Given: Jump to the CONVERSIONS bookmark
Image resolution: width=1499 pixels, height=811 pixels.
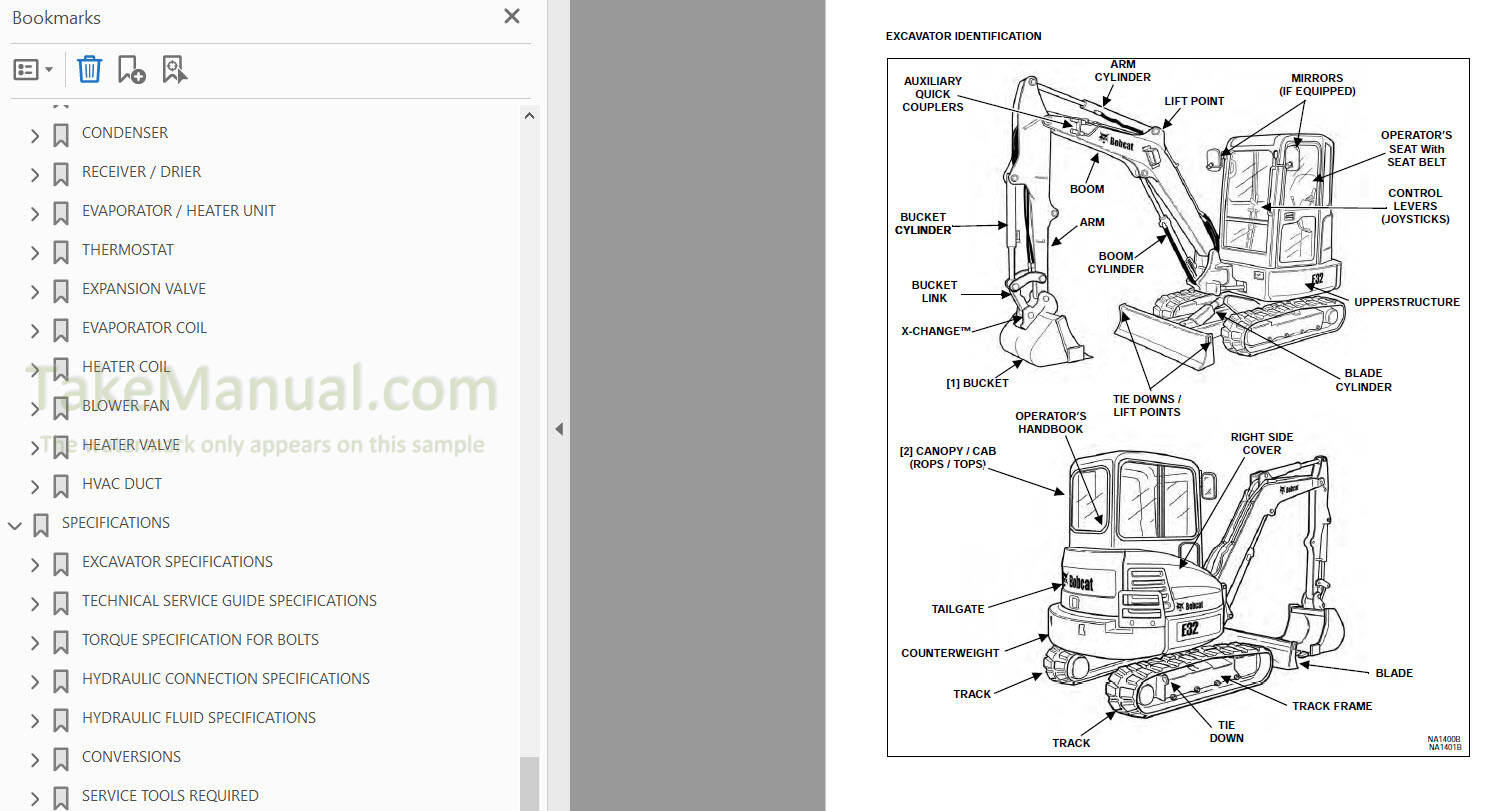Looking at the screenshot, I should click(x=131, y=757).
